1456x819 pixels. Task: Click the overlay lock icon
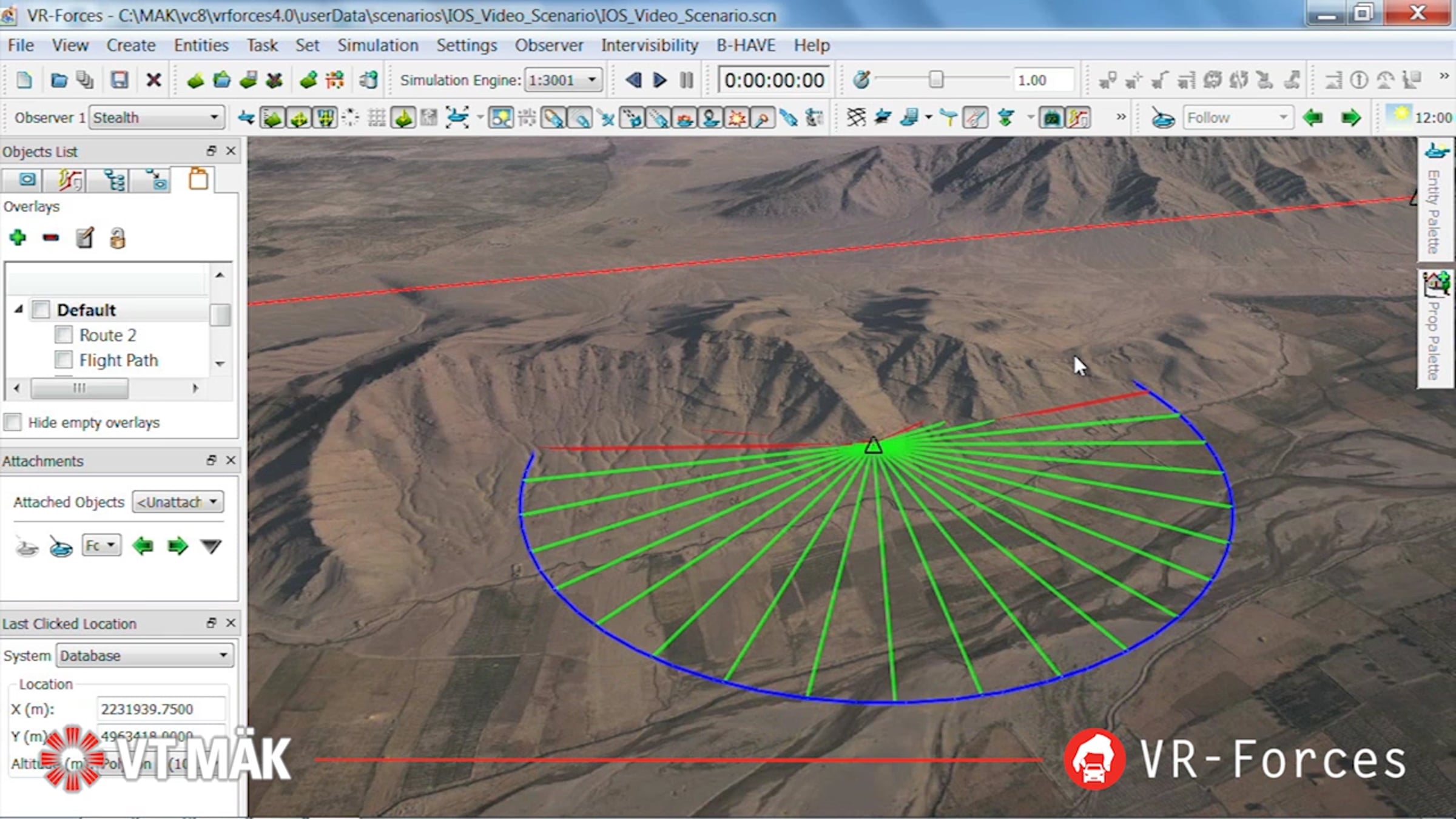[117, 238]
